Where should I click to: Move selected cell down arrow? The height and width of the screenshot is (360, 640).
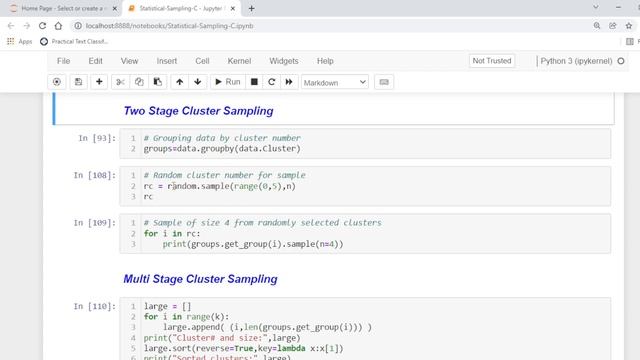[198, 82]
